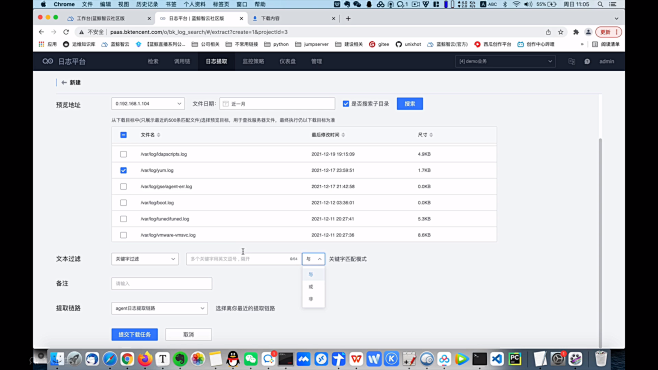Open the 关键字过滤 filter type dropdown

(x=145, y=259)
